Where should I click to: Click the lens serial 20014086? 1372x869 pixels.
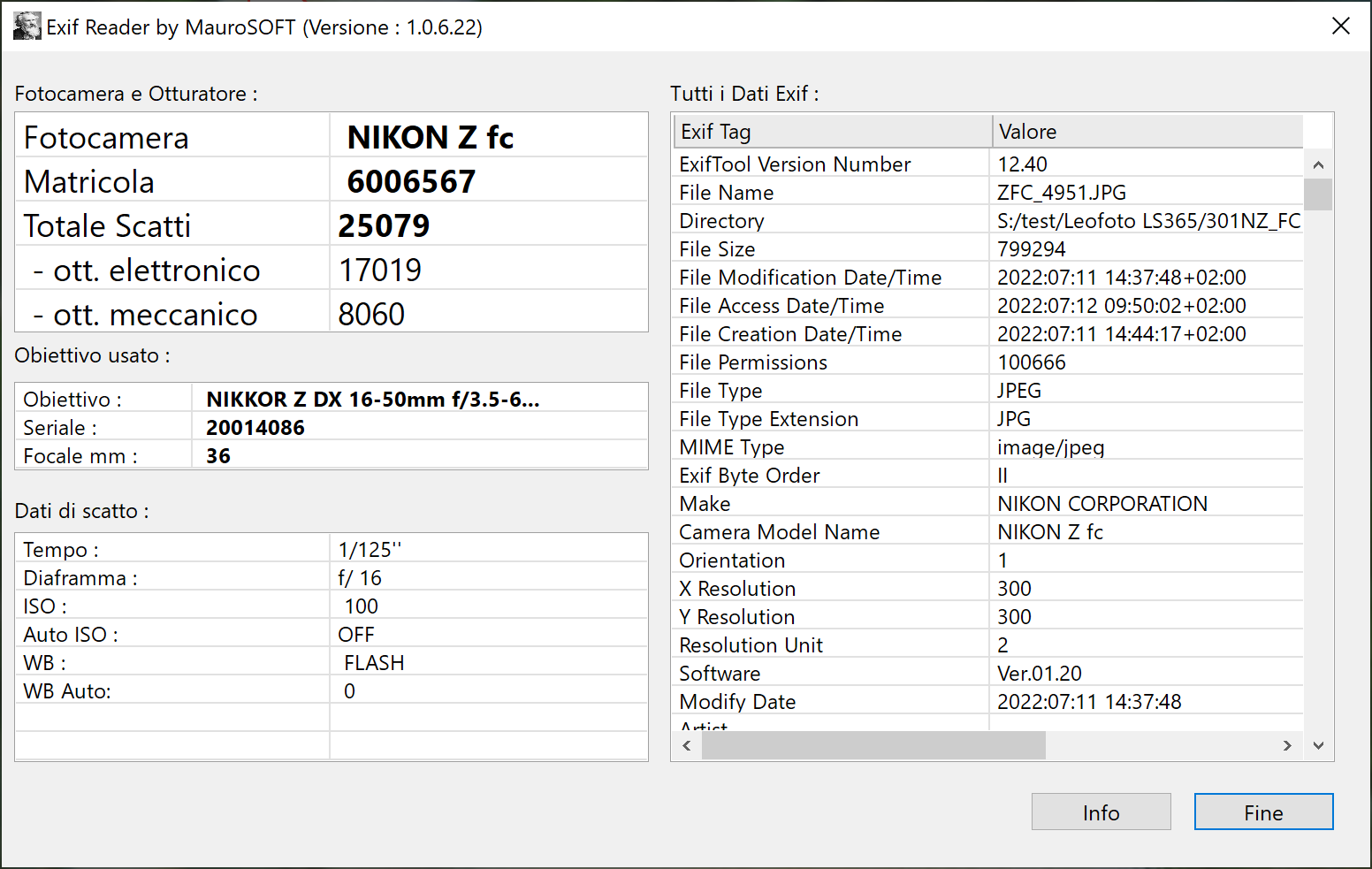coord(255,428)
